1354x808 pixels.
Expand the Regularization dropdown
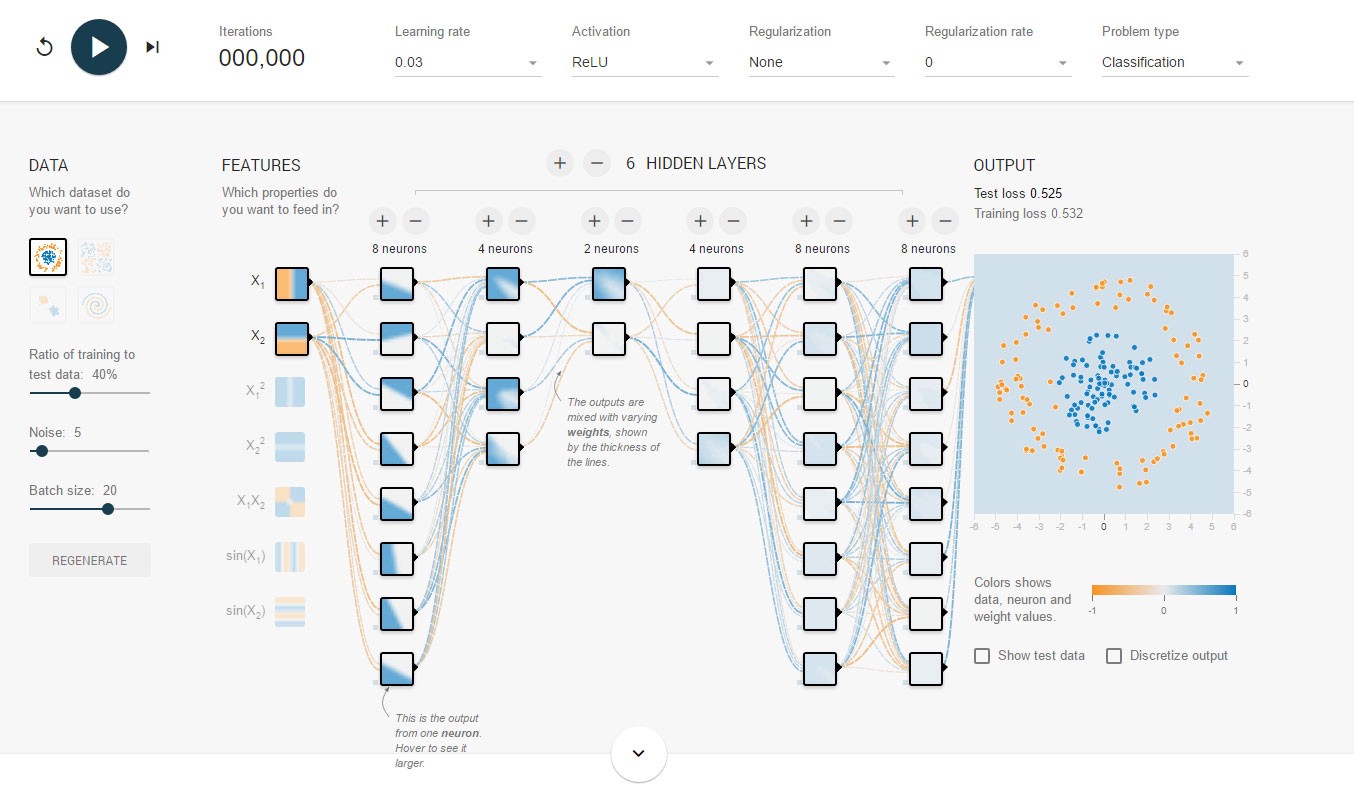[821, 63]
